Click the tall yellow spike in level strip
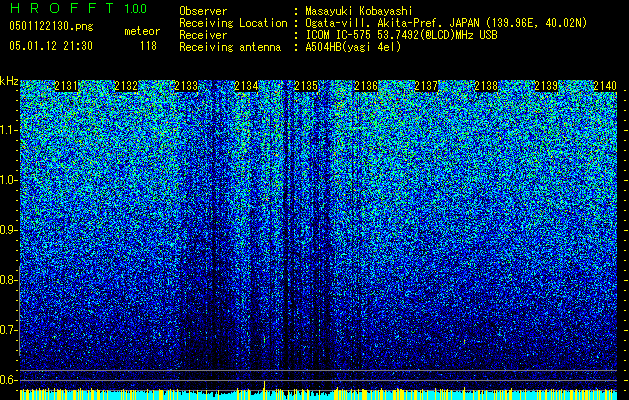The height and width of the screenshot is (400, 629). (264, 390)
